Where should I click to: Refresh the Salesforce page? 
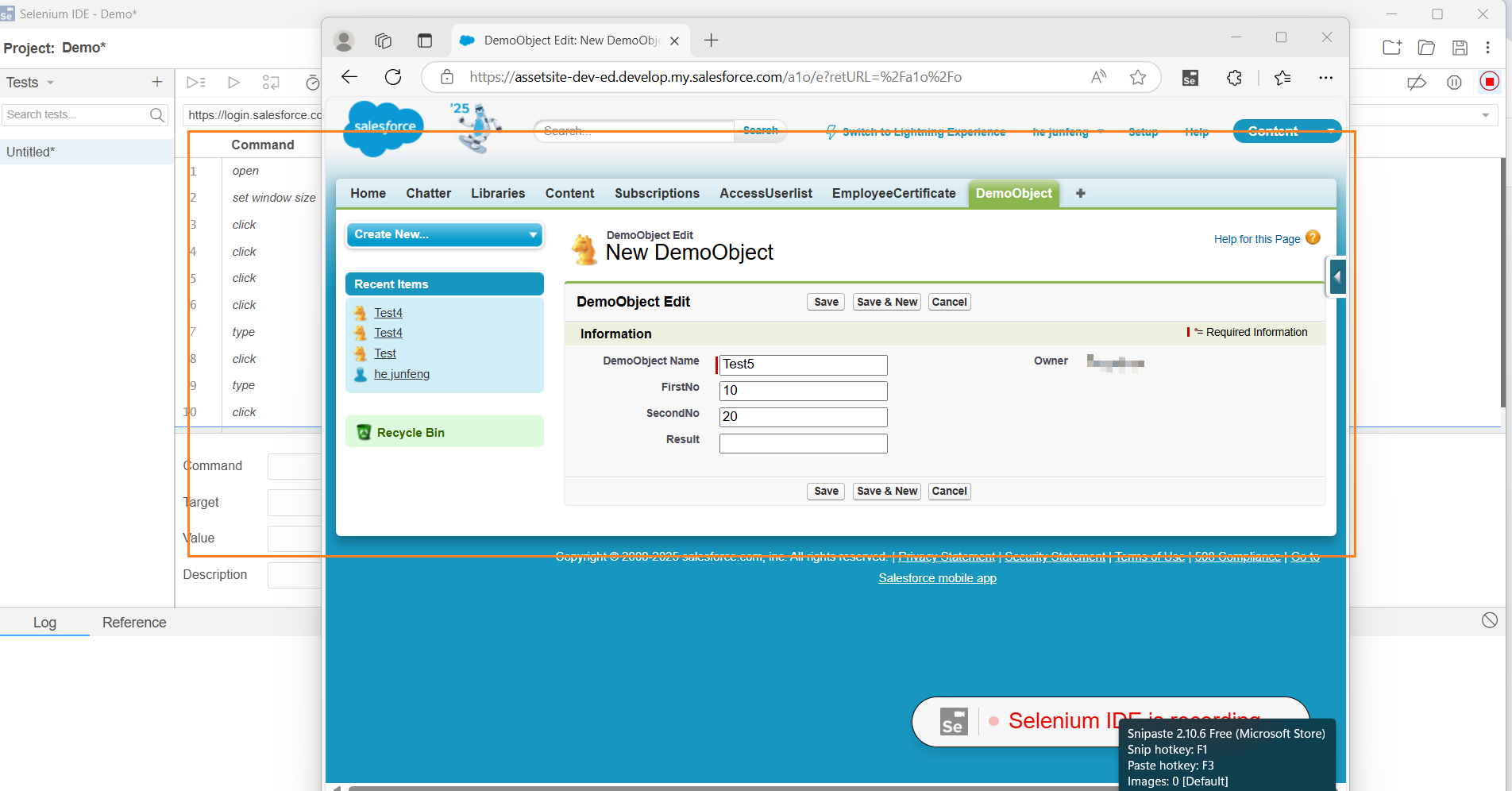pyautogui.click(x=393, y=77)
